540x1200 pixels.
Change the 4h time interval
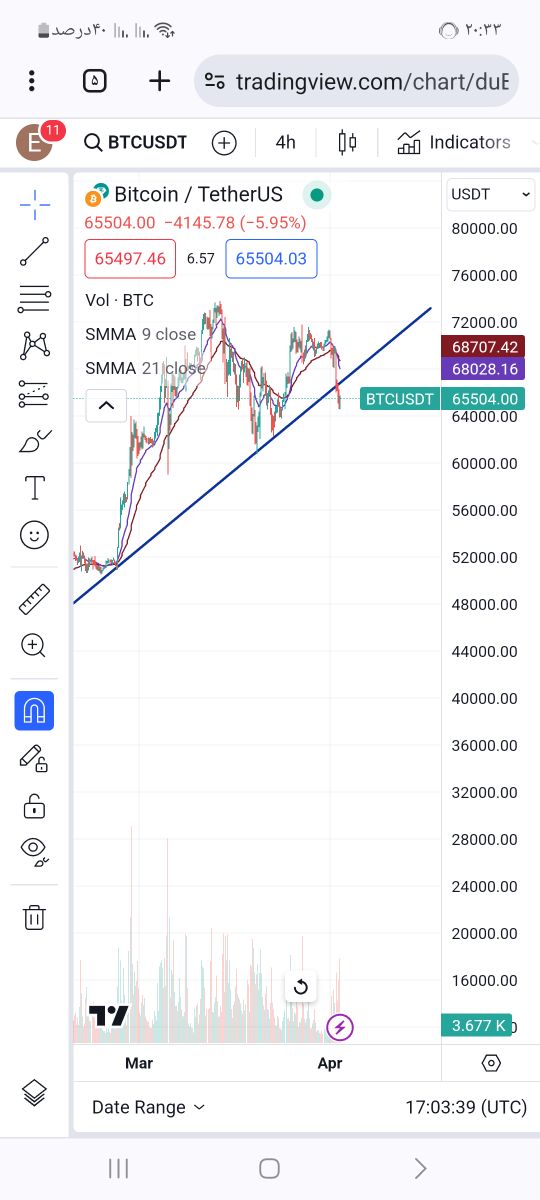(x=286, y=142)
